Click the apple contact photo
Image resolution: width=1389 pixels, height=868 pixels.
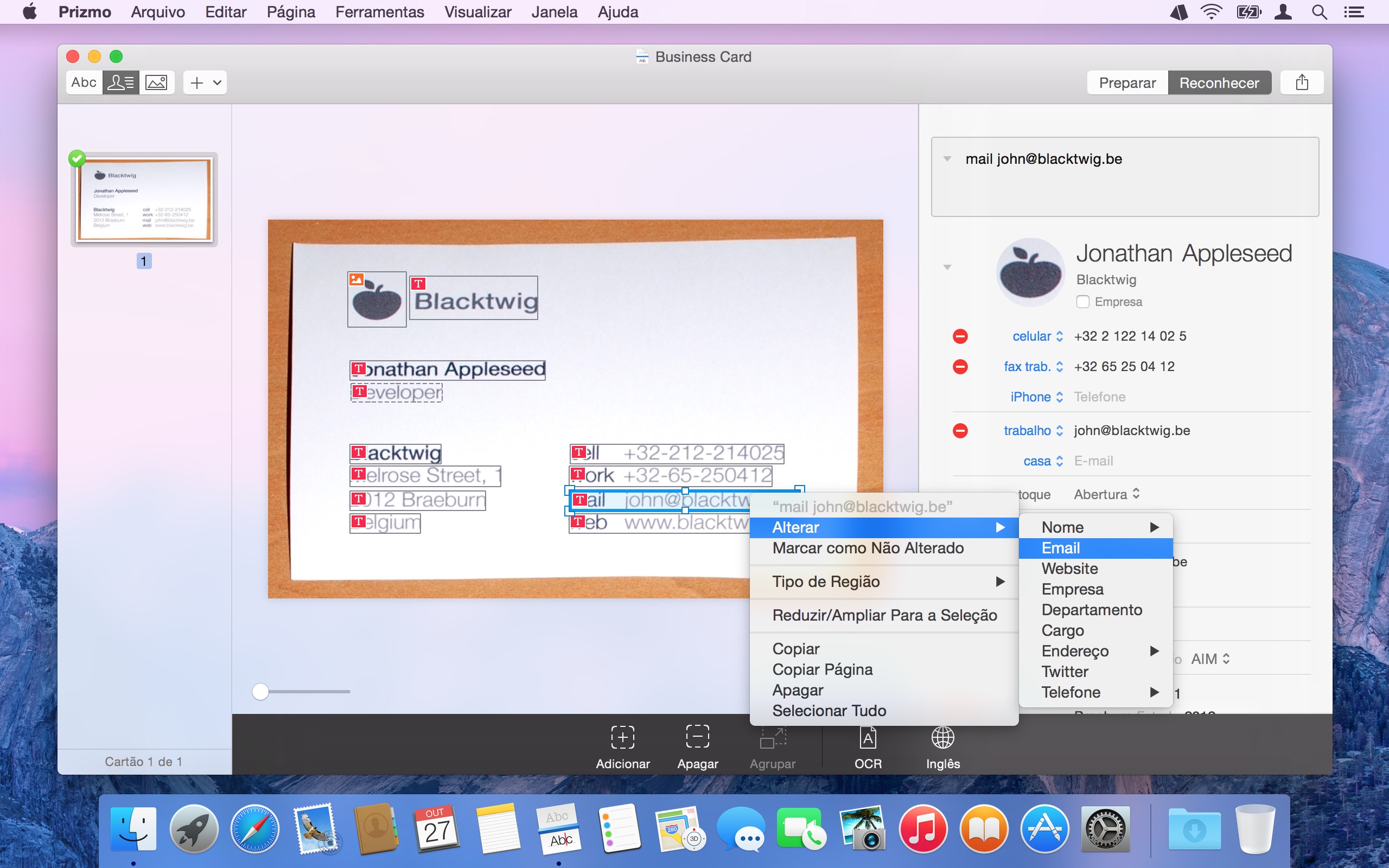[1031, 273]
